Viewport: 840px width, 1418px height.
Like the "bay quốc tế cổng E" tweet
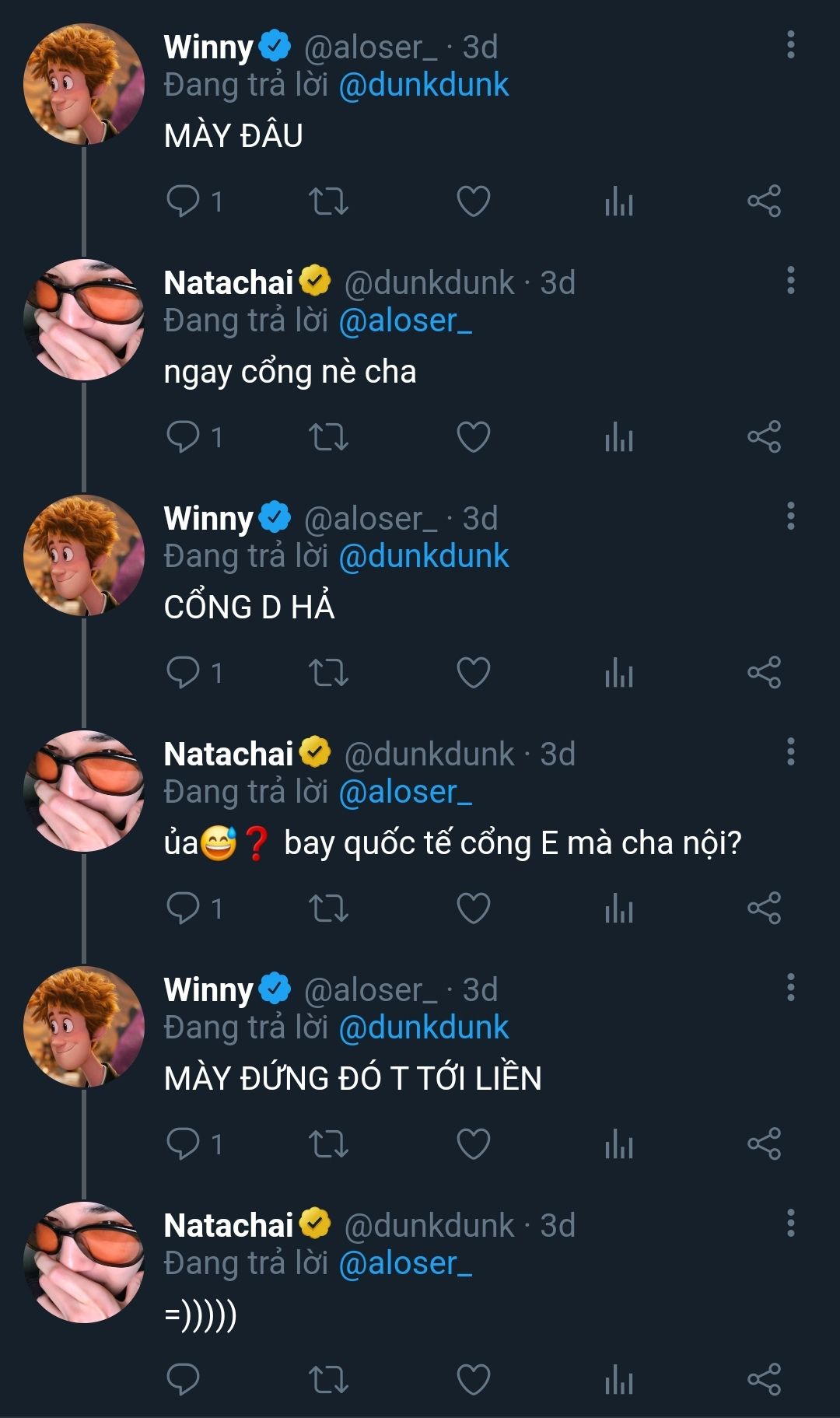tap(473, 909)
